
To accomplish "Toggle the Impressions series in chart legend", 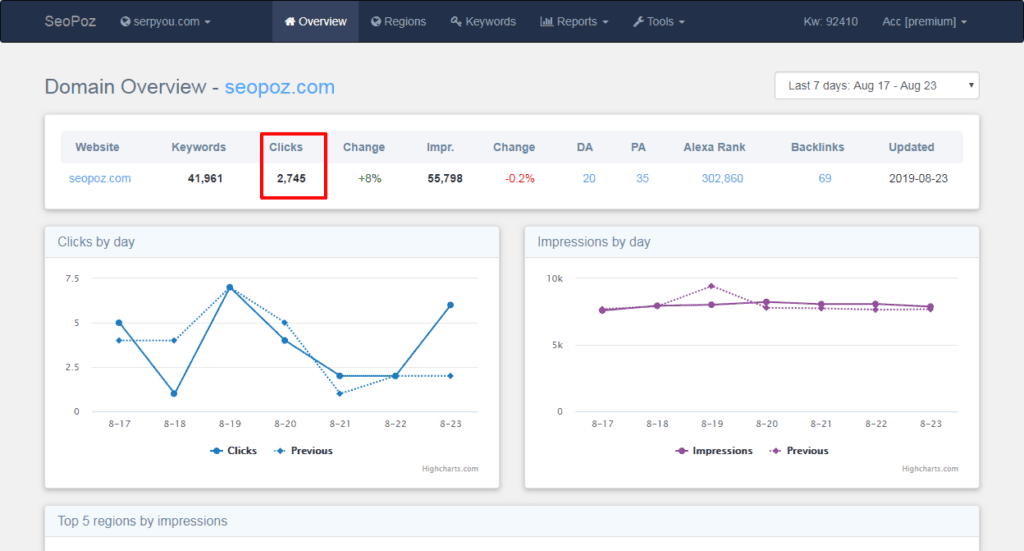I will (x=714, y=450).
